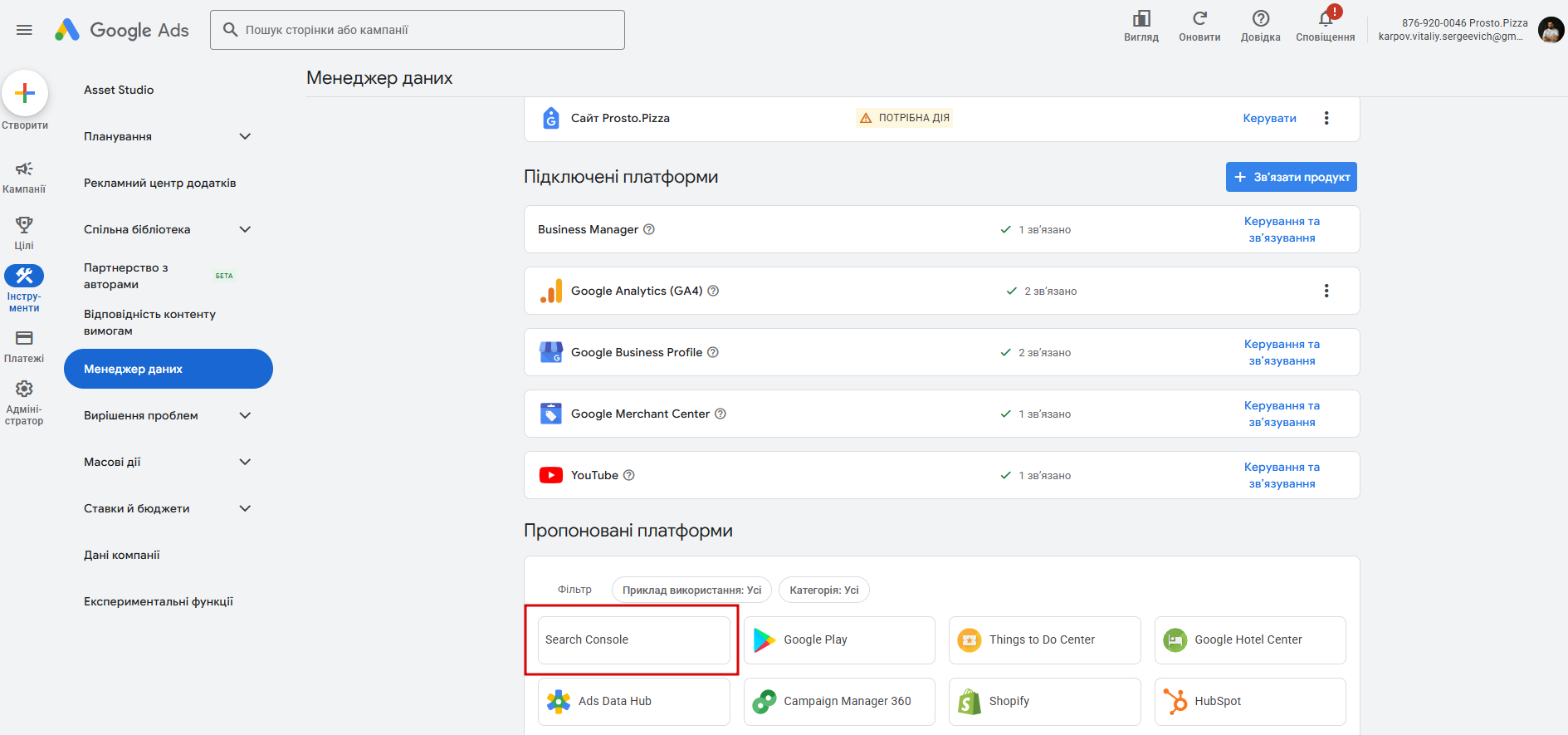Click the Ads Data Hub icon

click(559, 702)
